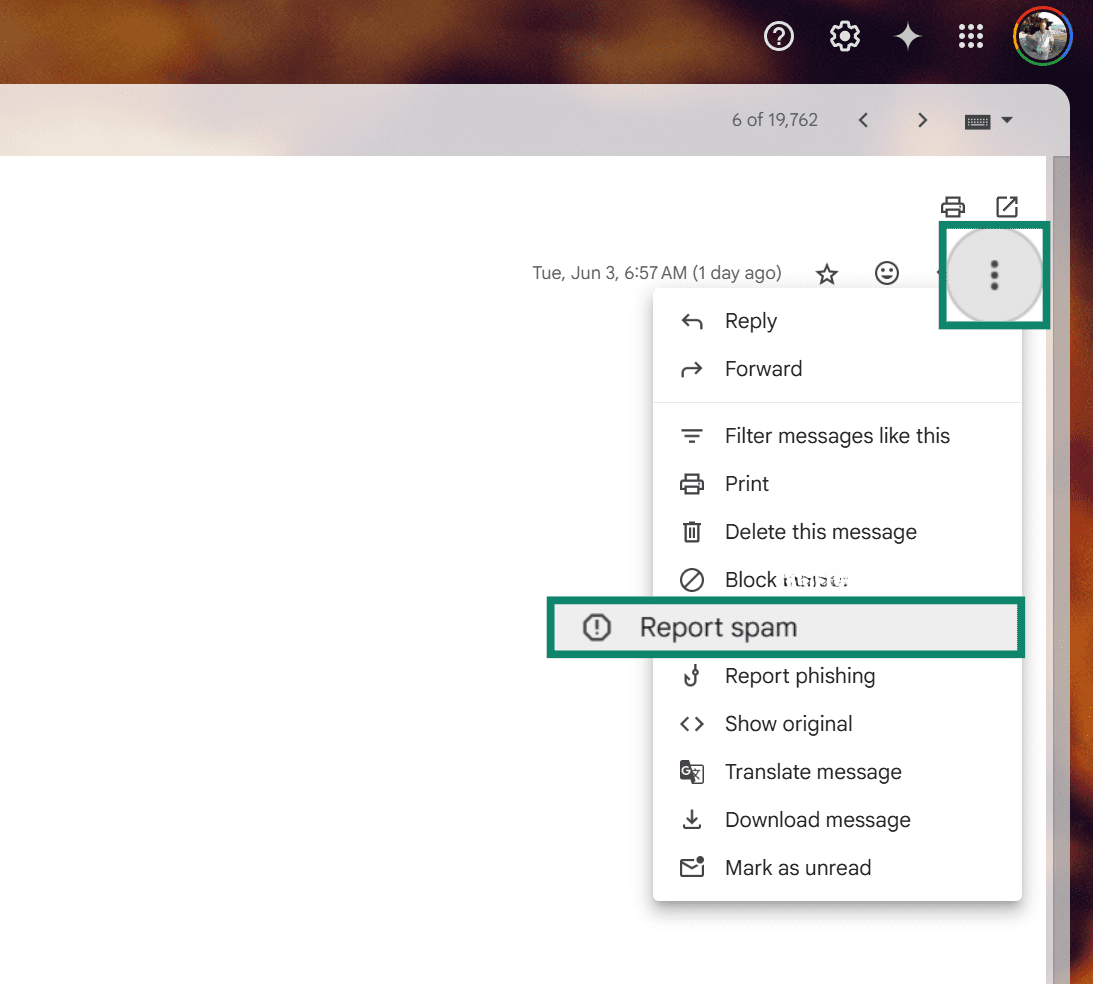Choose Delete this message
This screenshot has width=1093, height=984.
click(820, 531)
